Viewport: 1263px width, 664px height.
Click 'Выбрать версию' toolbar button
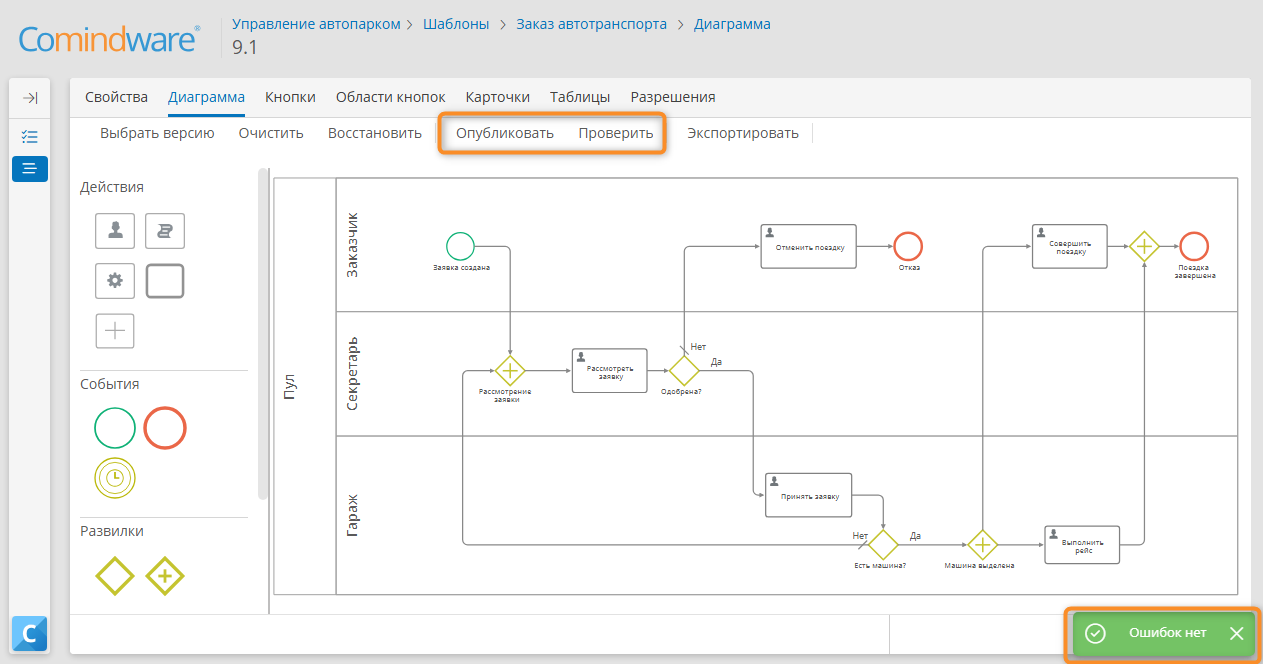click(157, 133)
